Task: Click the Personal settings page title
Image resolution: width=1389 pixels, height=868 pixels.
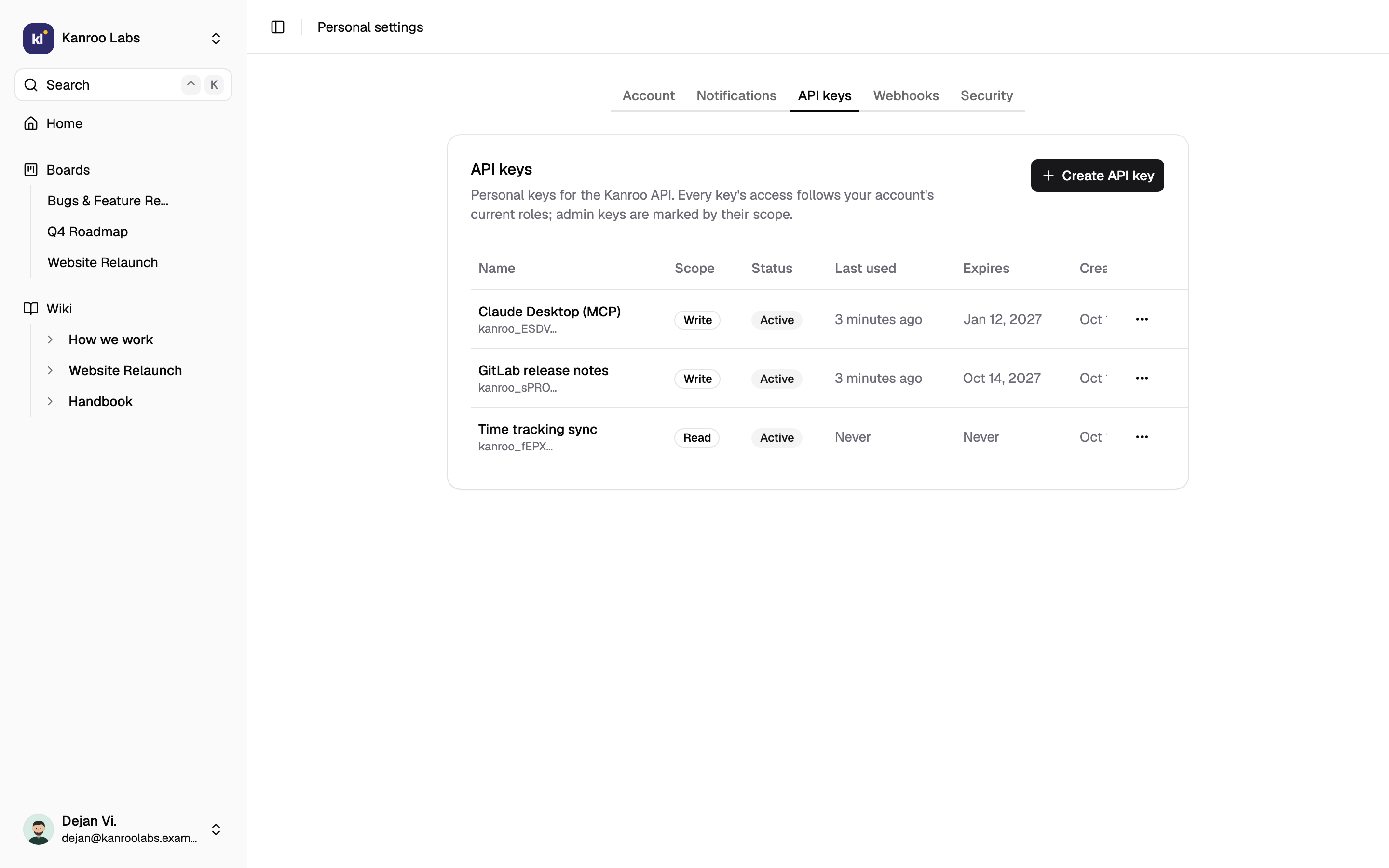Action: click(x=370, y=27)
